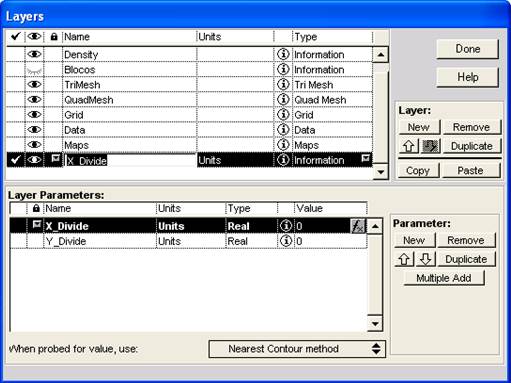
Task: Select the Grid layer name
Action: pos(74,115)
